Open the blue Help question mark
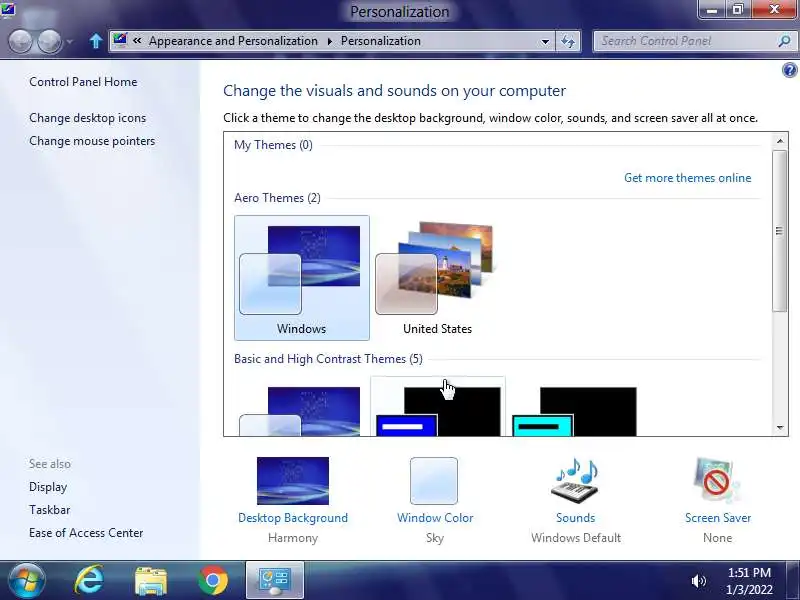The width and height of the screenshot is (800, 600). (789, 70)
